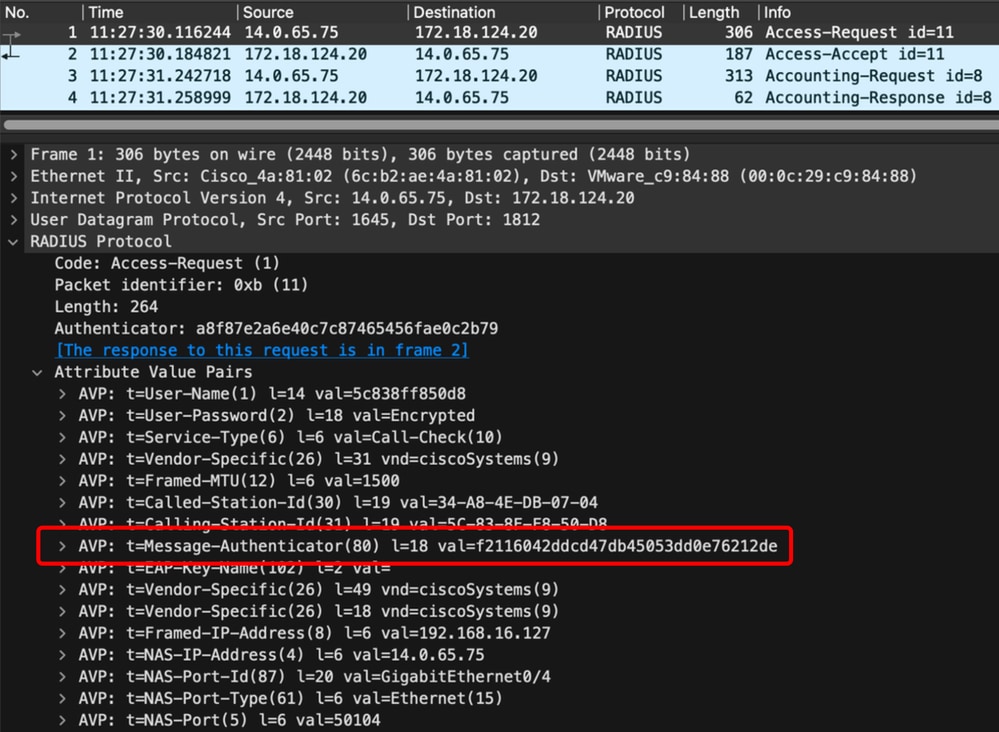Select the 'Code: Access-Request (1)' field

(167, 263)
